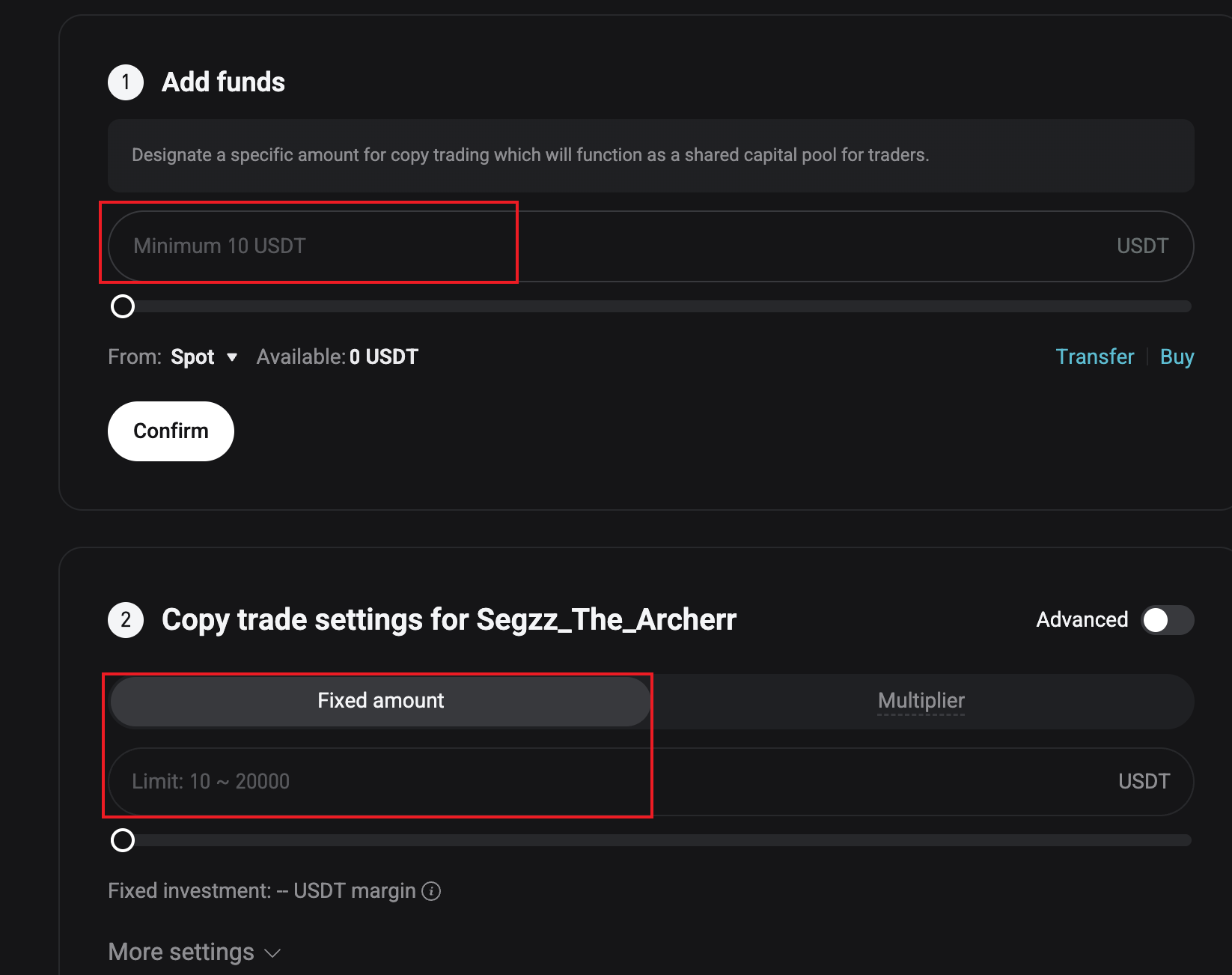Expand the More settings section
Screen dimensions: 1232x975
click(x=181, y=952)
